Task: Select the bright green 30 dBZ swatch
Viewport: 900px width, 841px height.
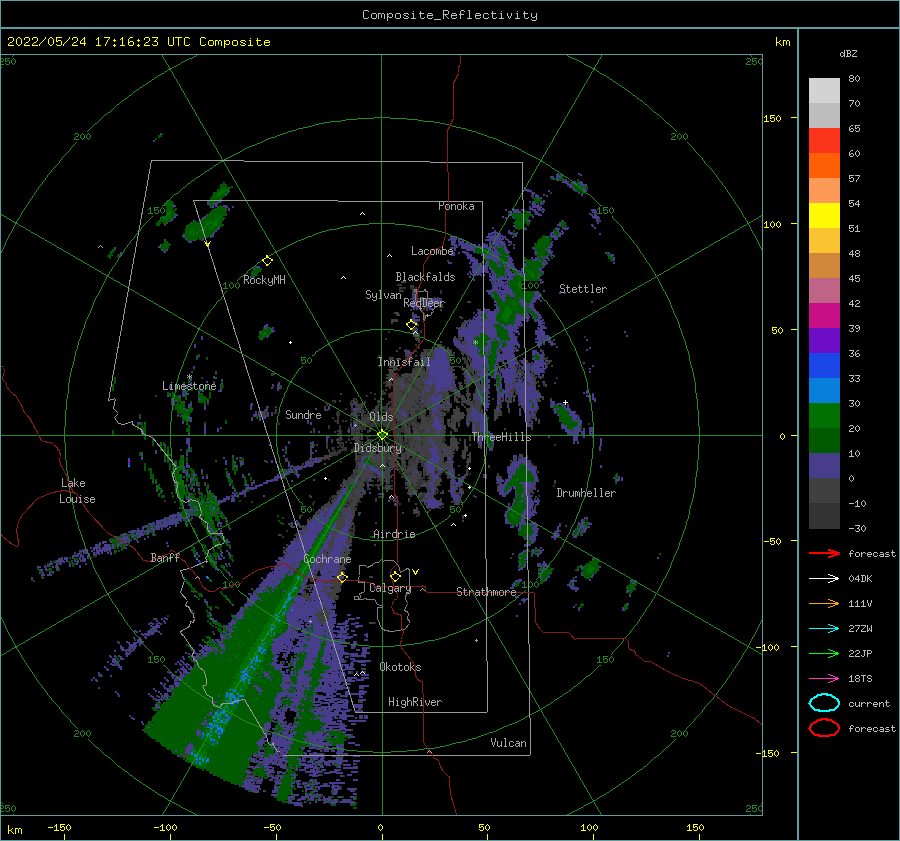Action: pyautogui.click(x=824, y=416)
